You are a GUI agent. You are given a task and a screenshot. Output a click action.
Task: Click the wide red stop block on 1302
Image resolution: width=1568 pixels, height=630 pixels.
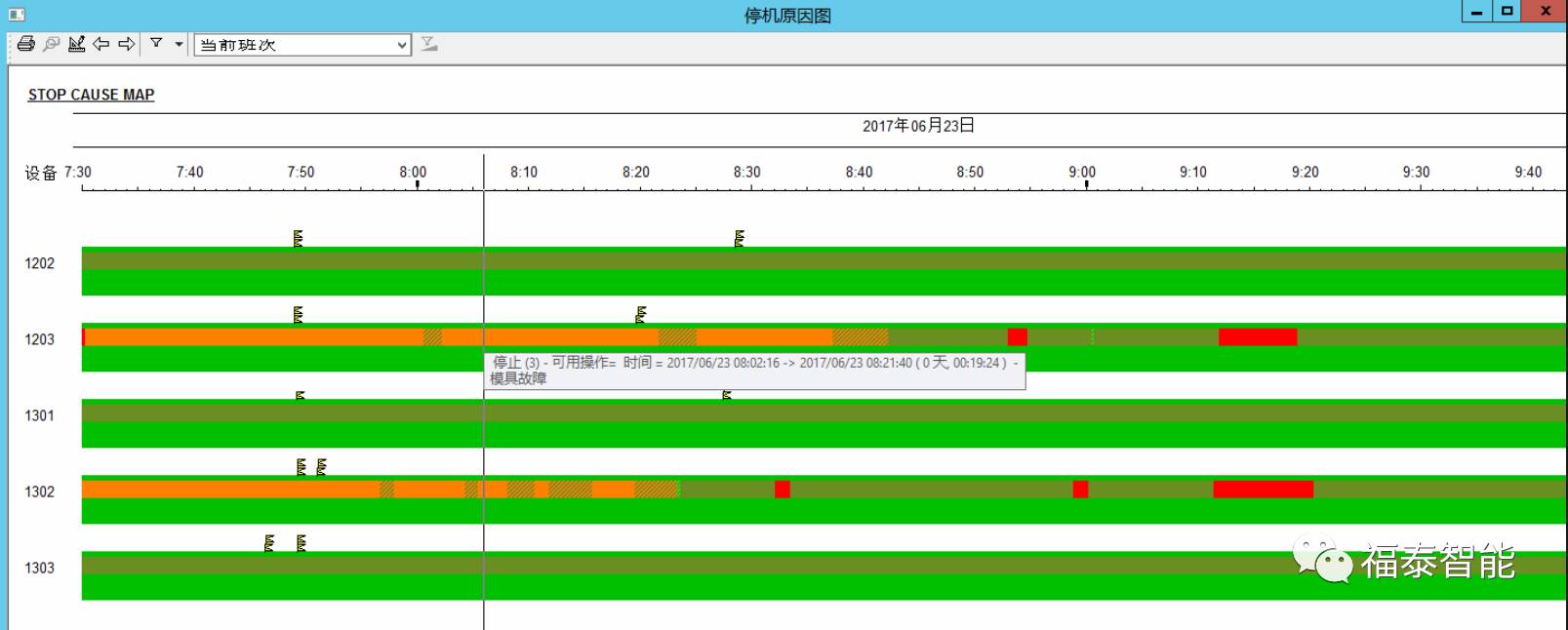pos(1263,490)
